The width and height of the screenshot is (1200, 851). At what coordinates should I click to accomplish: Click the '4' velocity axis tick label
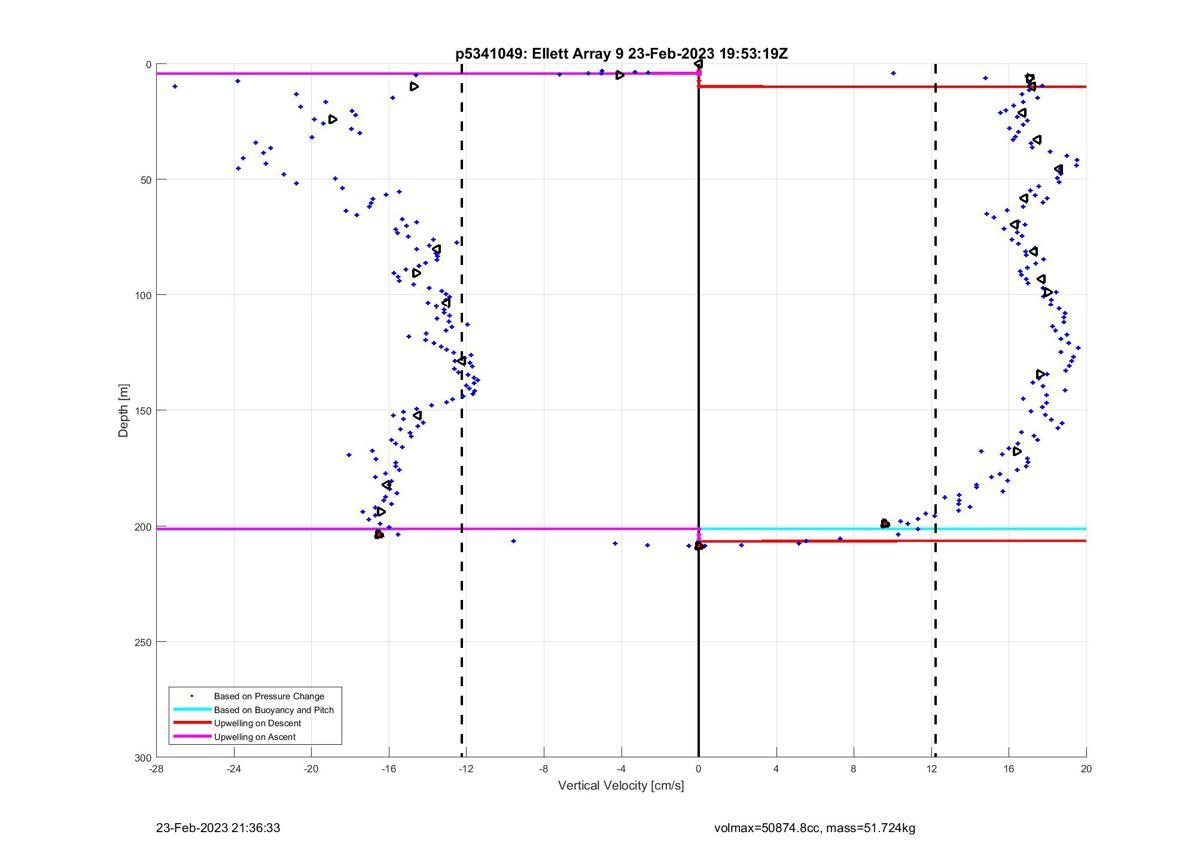[776, 769]
